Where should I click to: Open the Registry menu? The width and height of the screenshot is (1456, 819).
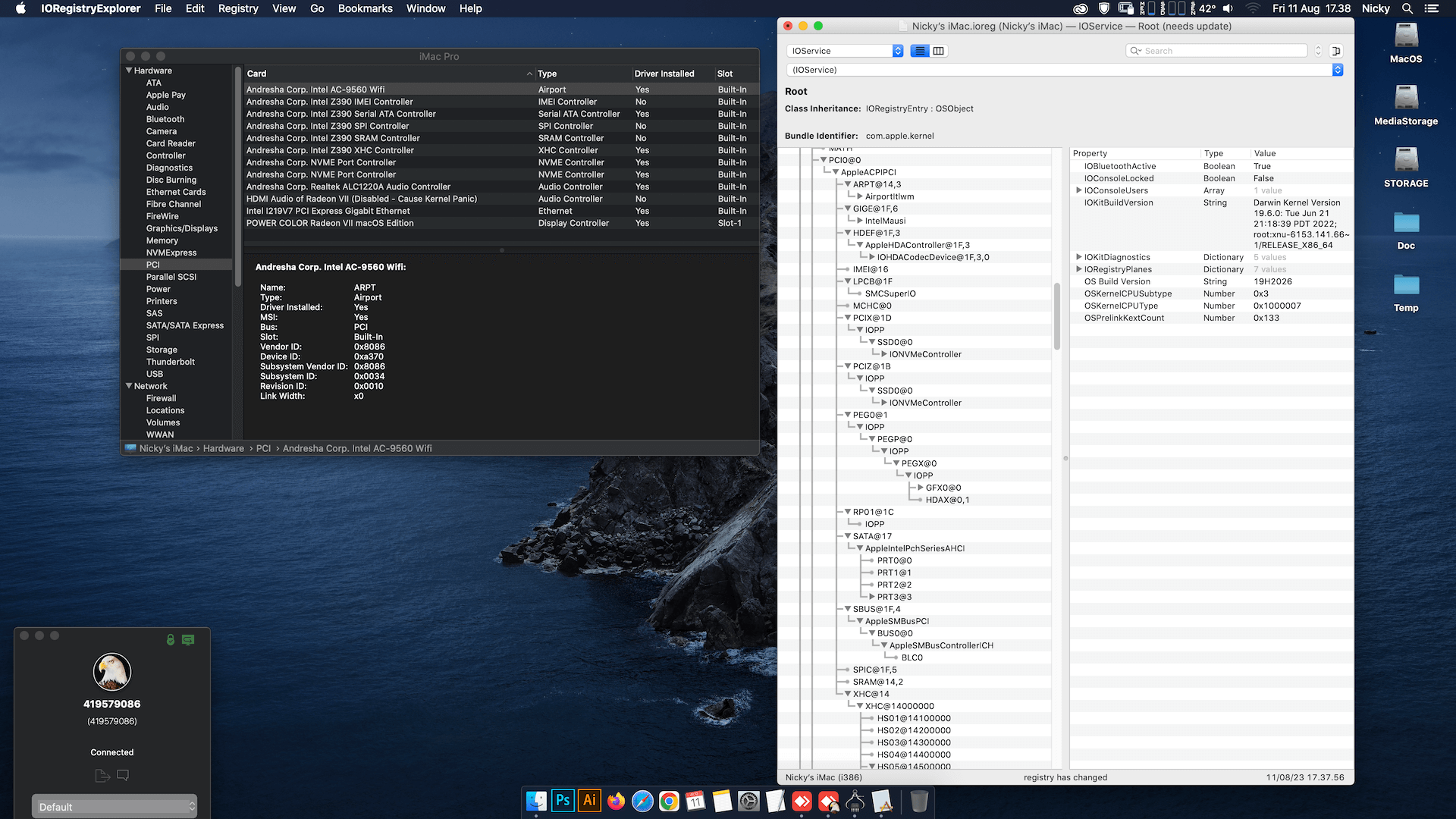click(x=238, y=8)
